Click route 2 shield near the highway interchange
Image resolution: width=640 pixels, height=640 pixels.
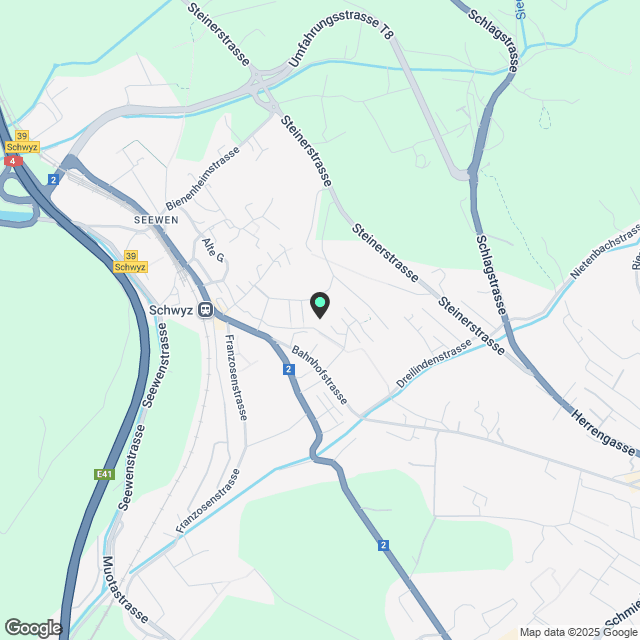[53, 179]
